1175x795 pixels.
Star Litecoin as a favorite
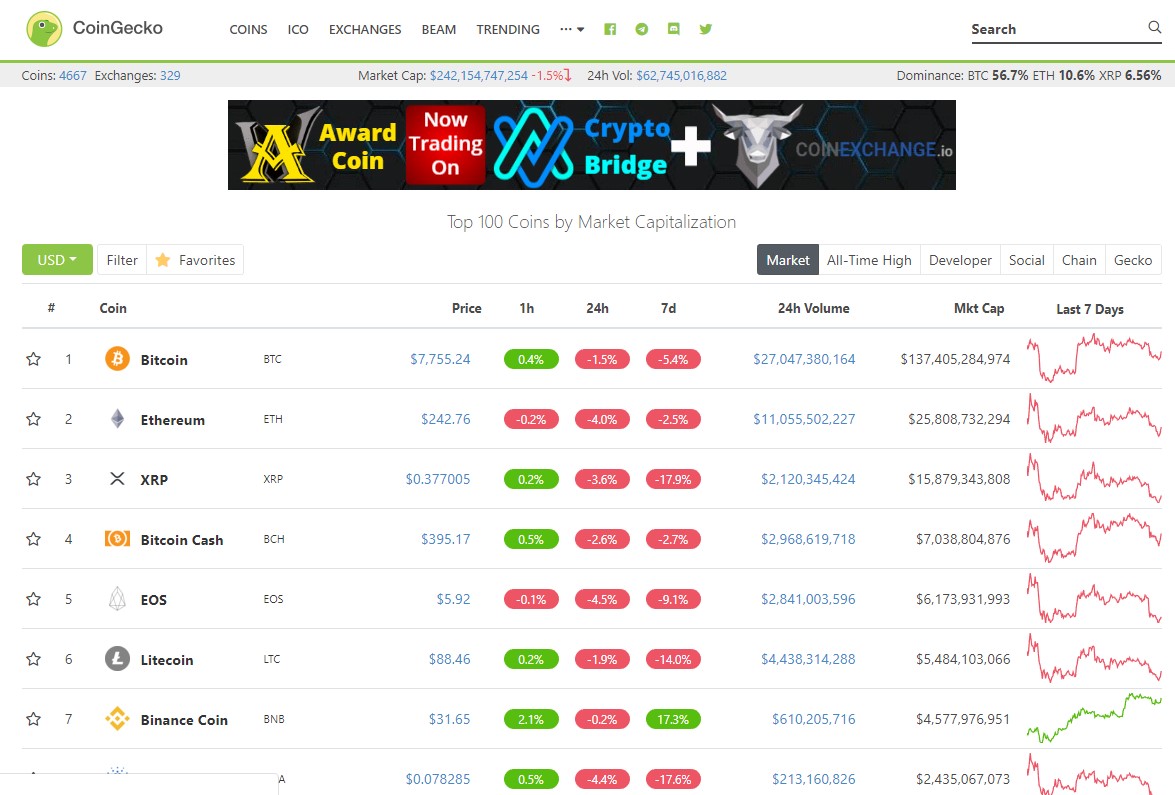(x=33, y=659)
